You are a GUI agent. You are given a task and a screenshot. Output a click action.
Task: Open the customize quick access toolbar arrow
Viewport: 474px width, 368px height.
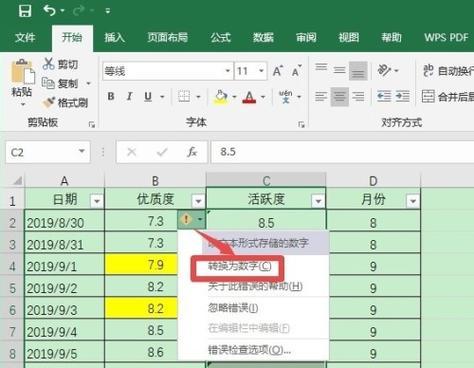tap(108, 11)
